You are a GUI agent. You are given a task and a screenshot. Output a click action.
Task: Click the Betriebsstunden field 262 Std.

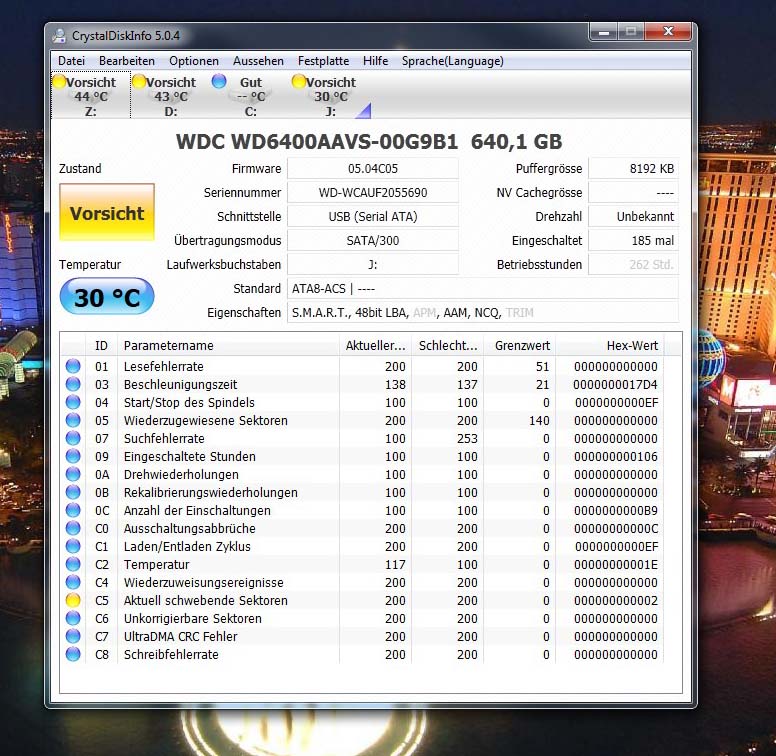pyautogui.click(x=633, y=265)
